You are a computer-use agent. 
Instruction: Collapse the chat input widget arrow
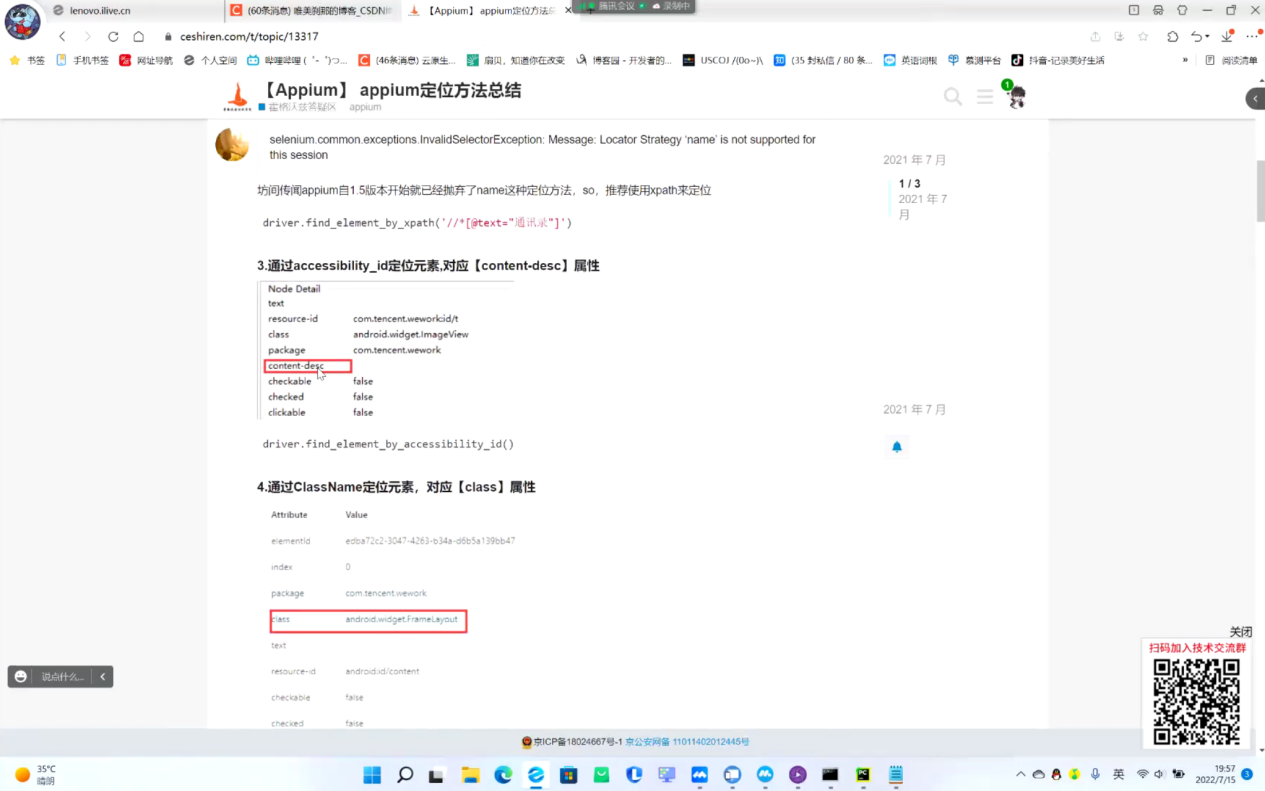click(x=102, y=677)
